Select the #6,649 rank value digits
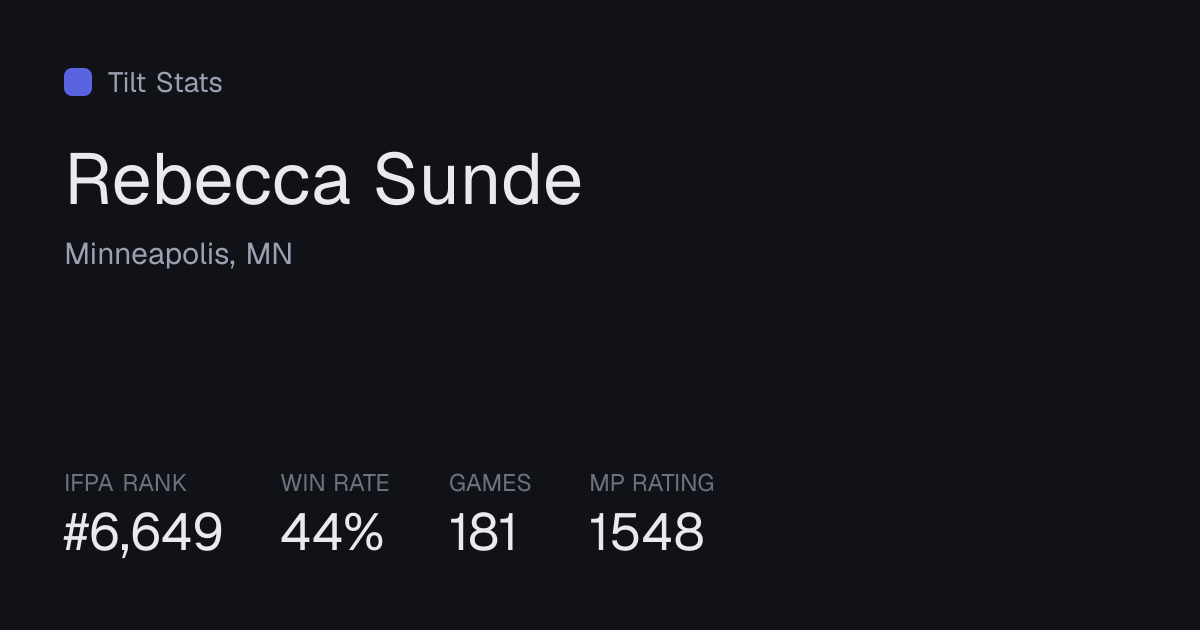The height and width of the screenshot is (630, 1200). pos(143,532)
